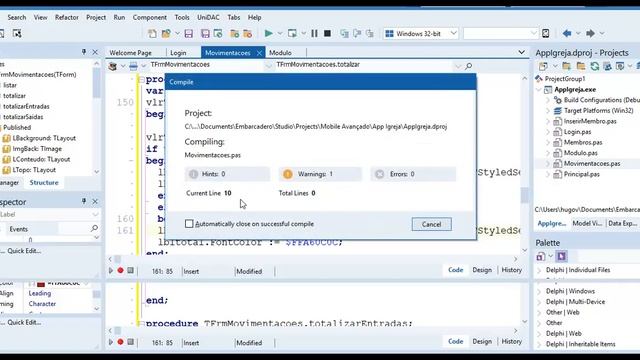The height and width of the screenshot is (360, 640).
Task: Switch to the Data Exp... tab
Action: coord(622,223)
